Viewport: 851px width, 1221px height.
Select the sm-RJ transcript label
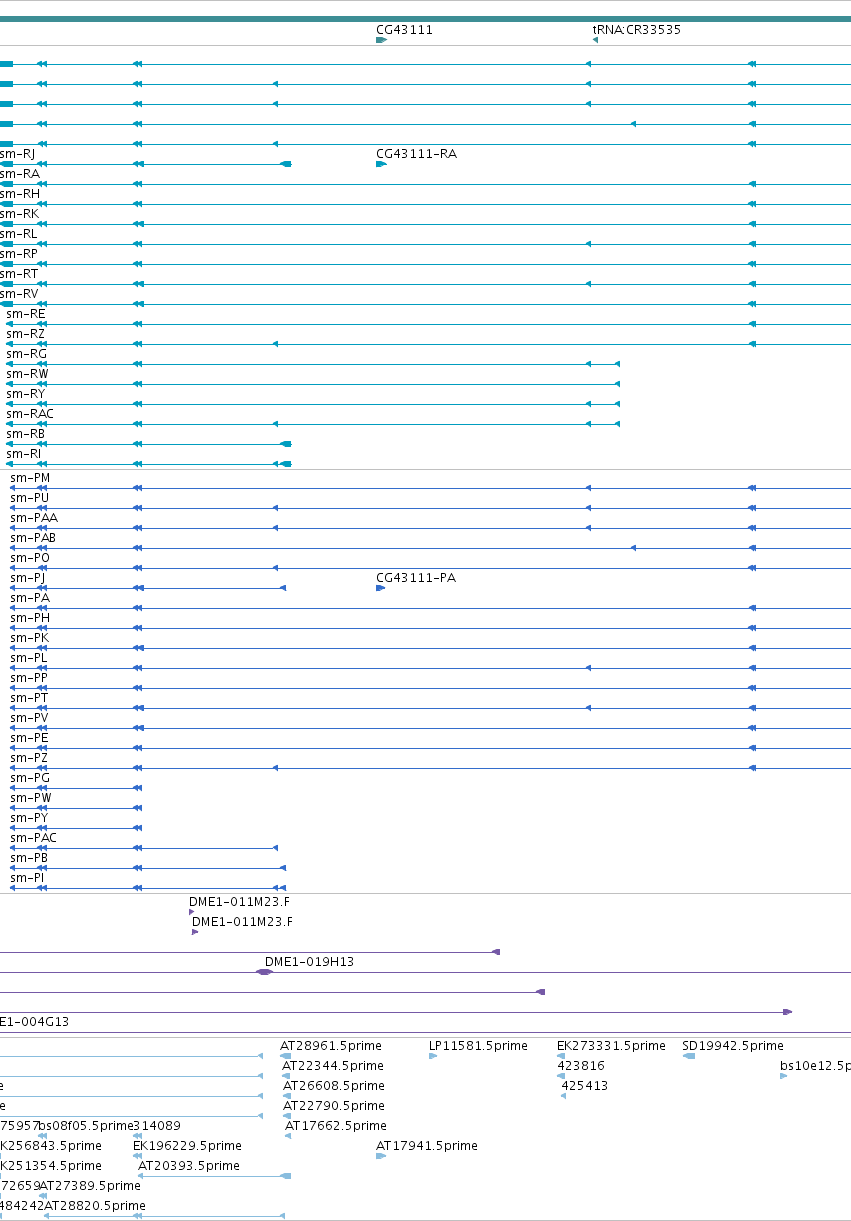(18, 154)
